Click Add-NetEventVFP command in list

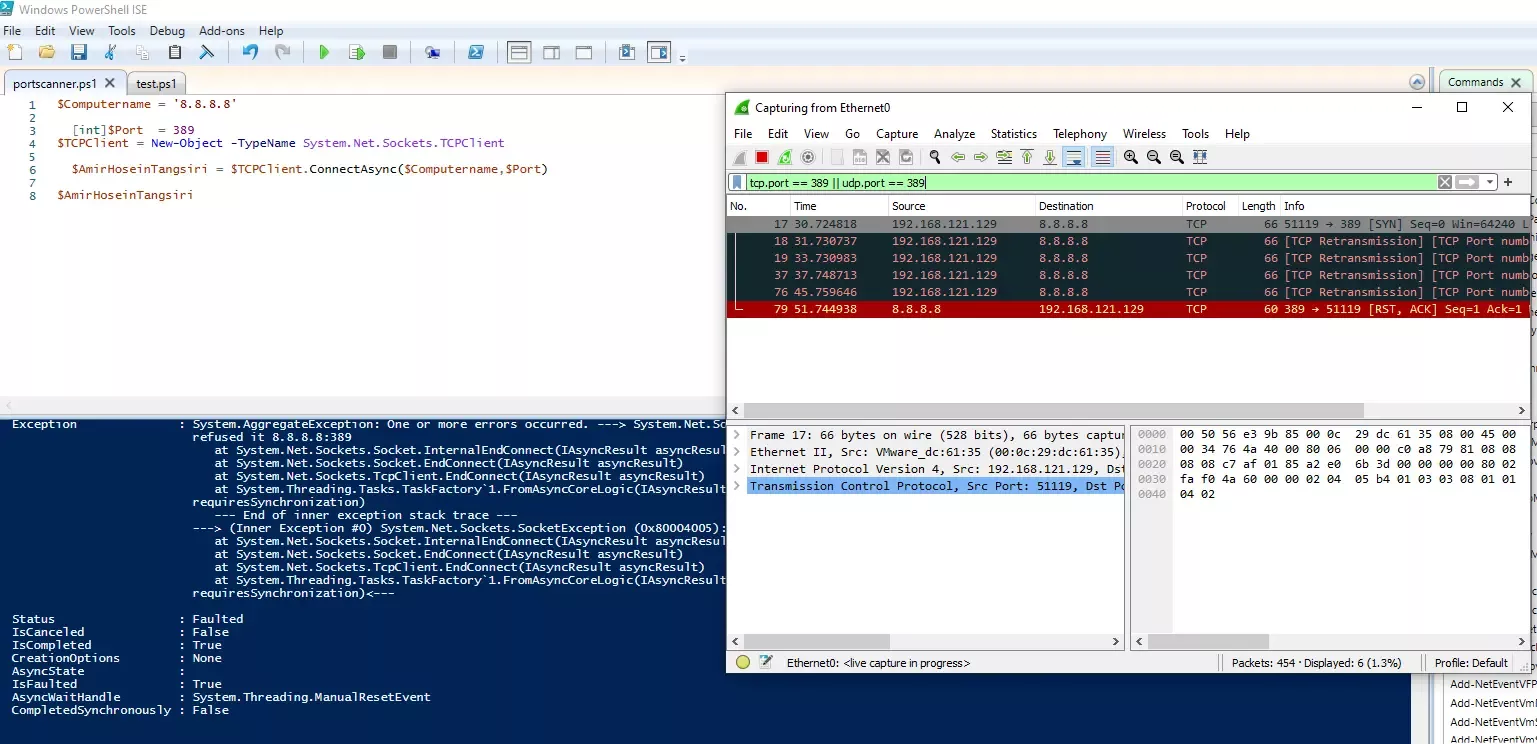(1493, 685)
